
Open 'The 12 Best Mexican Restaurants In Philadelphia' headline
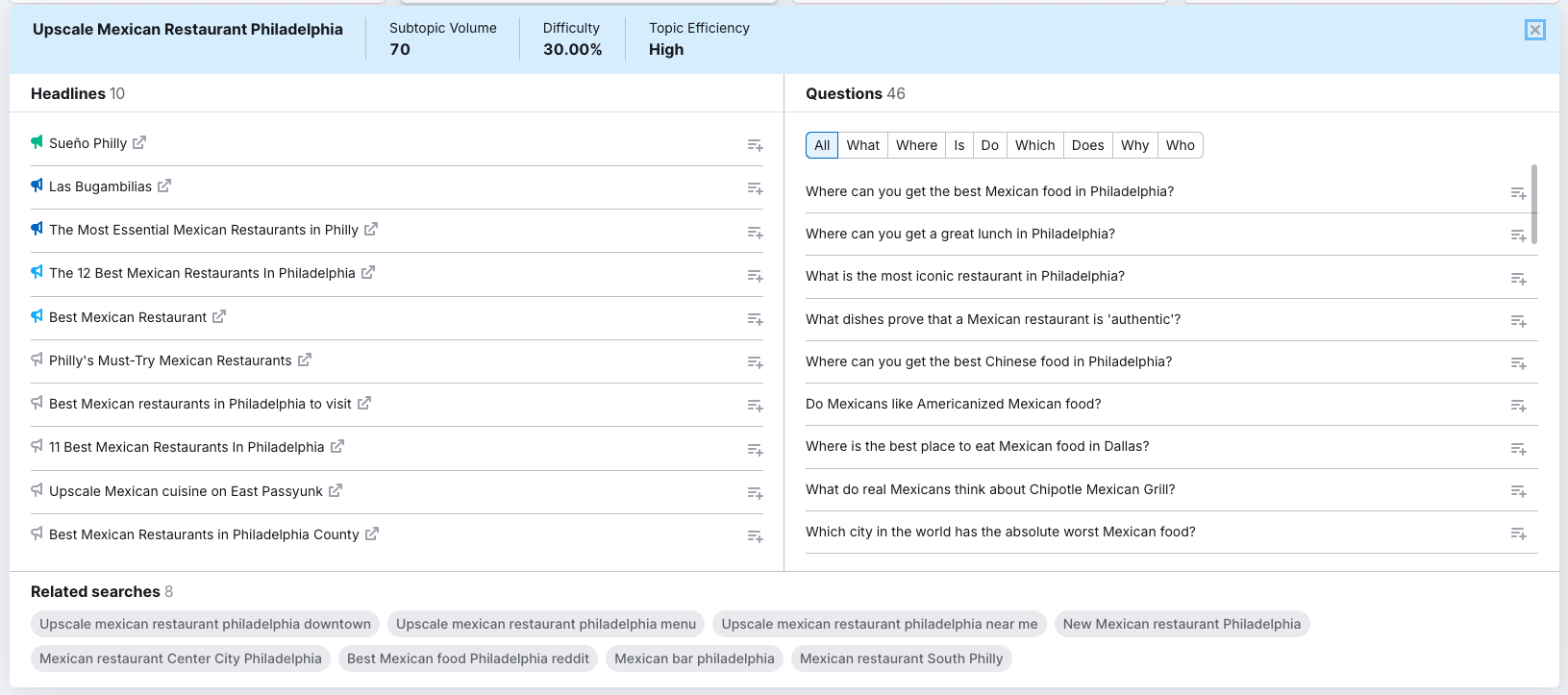pyautogui.click(x=202, y=273)
